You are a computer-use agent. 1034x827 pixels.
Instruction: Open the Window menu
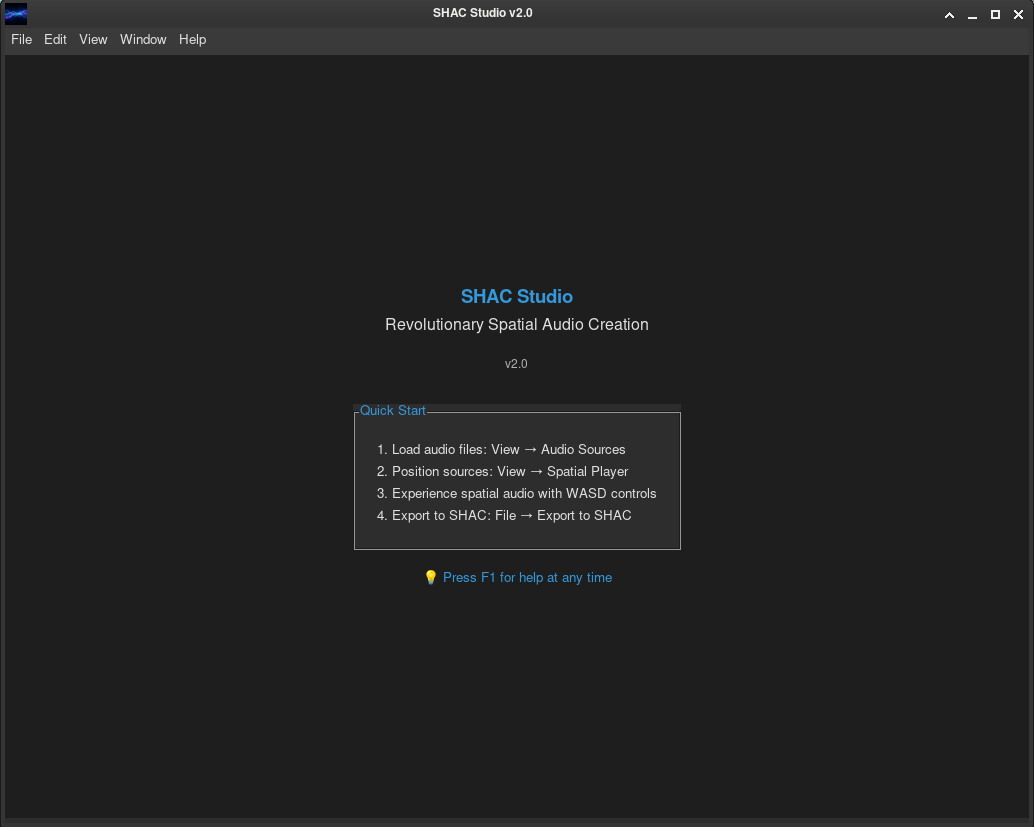[143, 39]
